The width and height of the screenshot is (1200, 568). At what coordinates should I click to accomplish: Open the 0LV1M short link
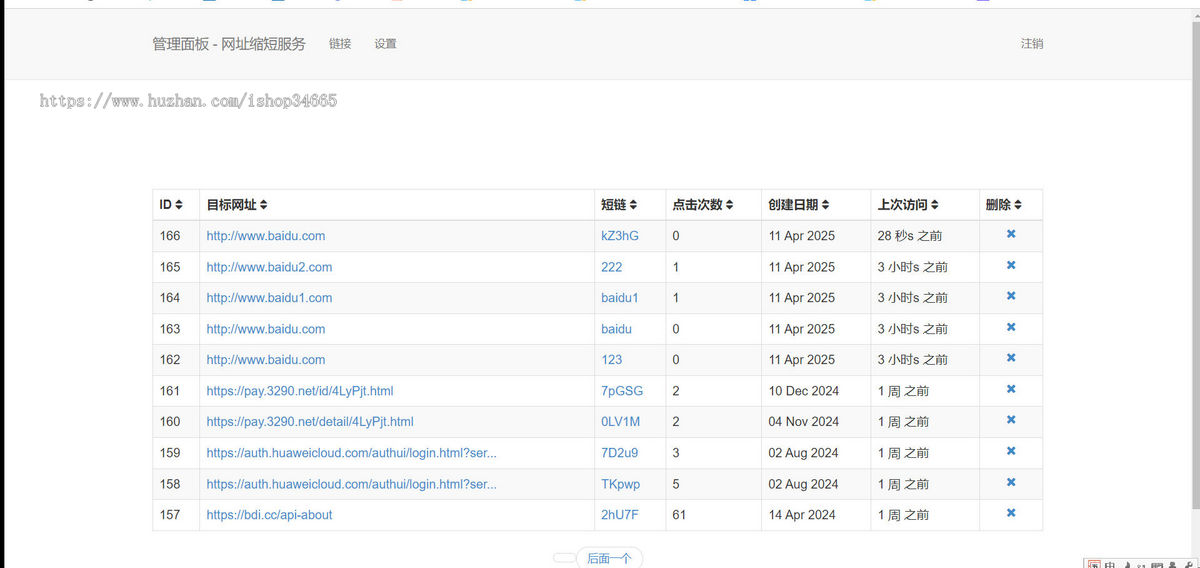pyautogui.click(x=621, y=422)
